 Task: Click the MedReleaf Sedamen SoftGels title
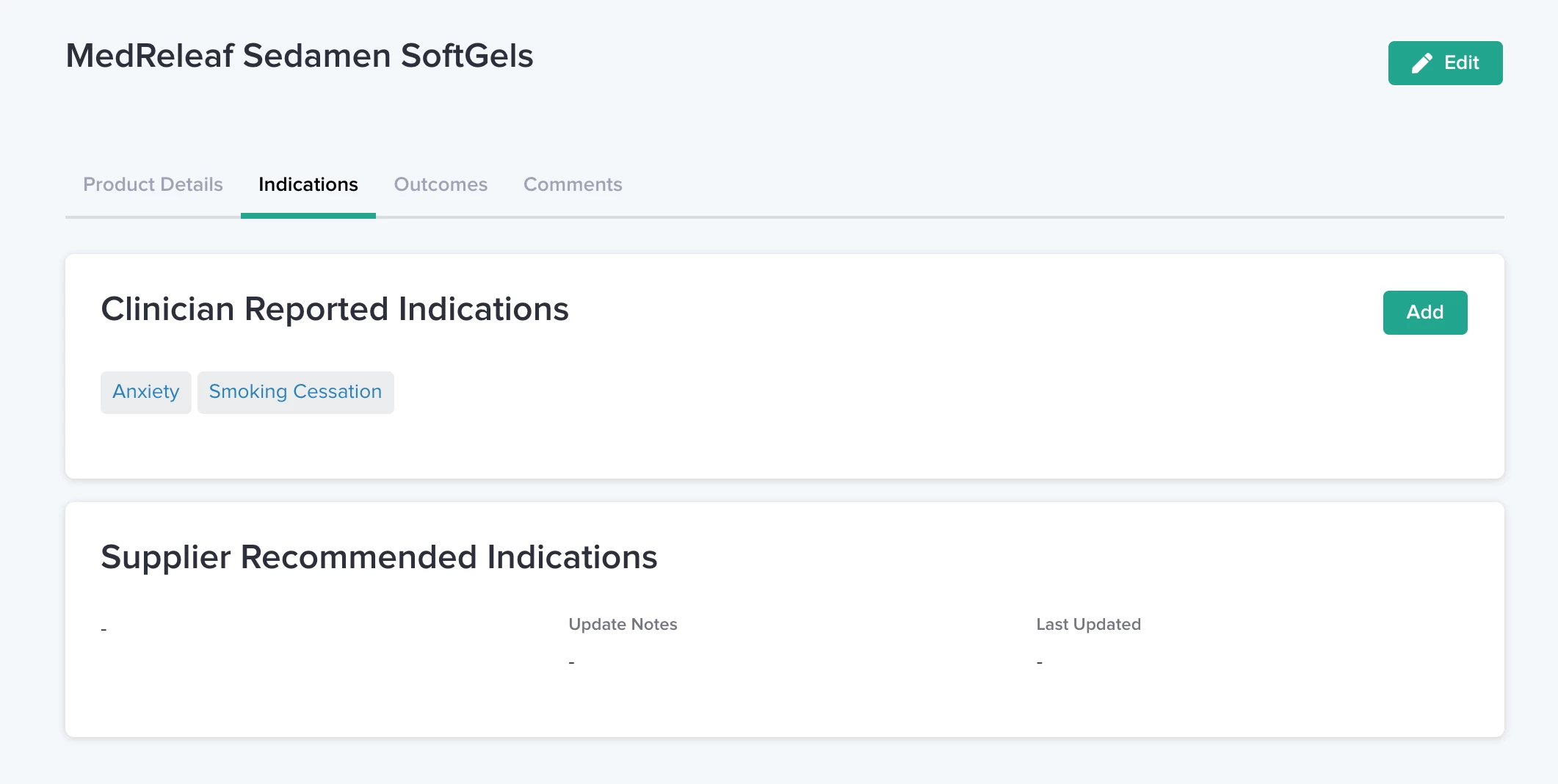(300, 56)
